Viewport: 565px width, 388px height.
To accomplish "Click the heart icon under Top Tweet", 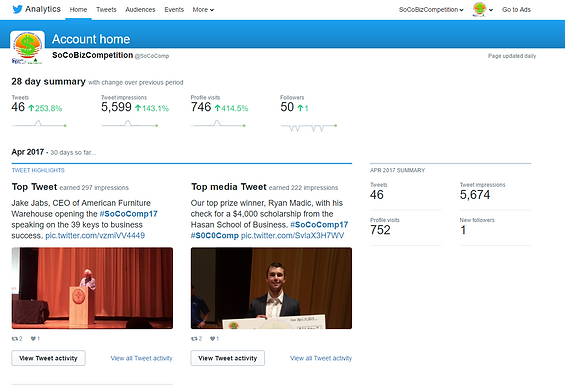I will (33, 339).
